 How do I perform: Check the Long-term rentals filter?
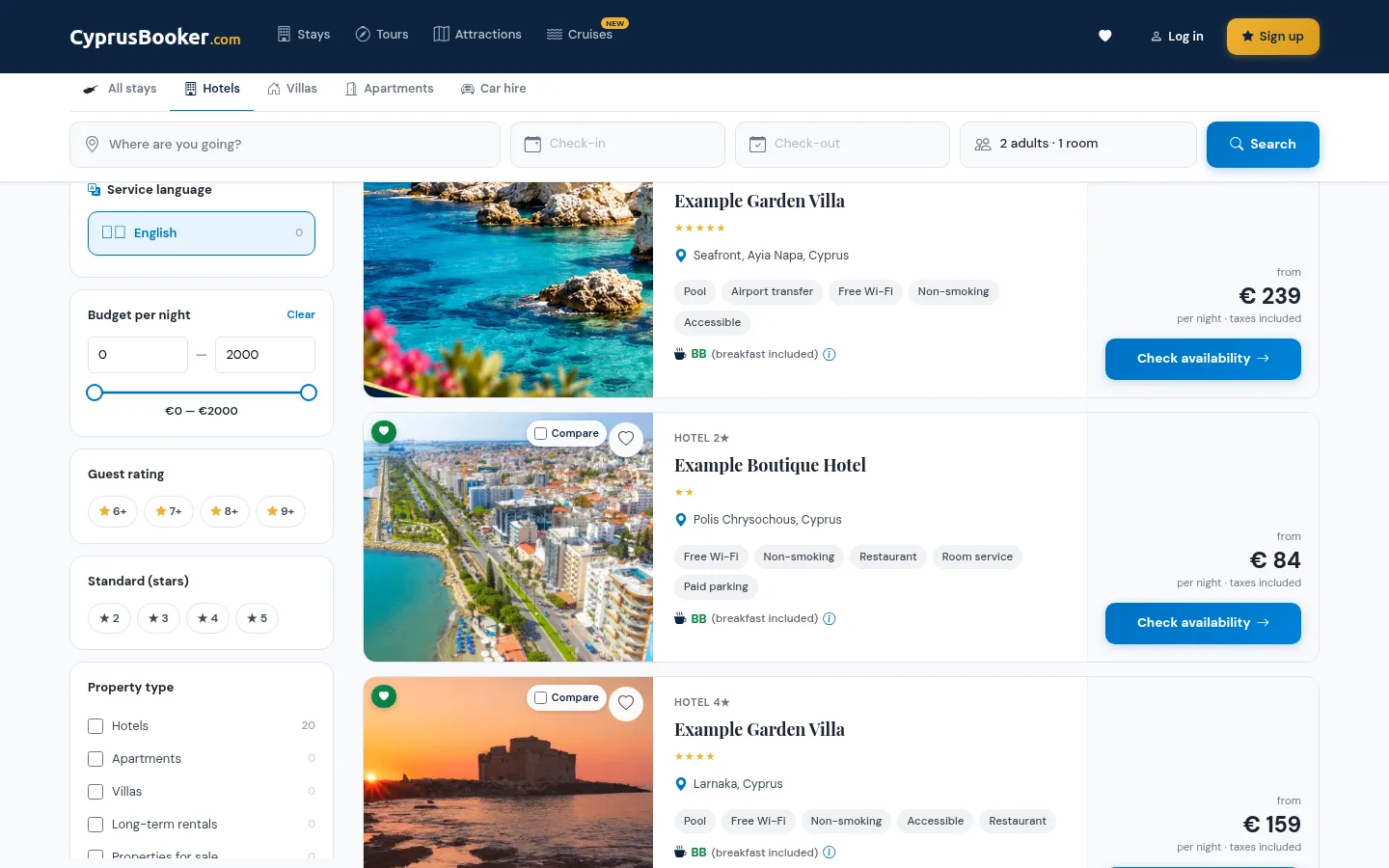click(95, 825)
